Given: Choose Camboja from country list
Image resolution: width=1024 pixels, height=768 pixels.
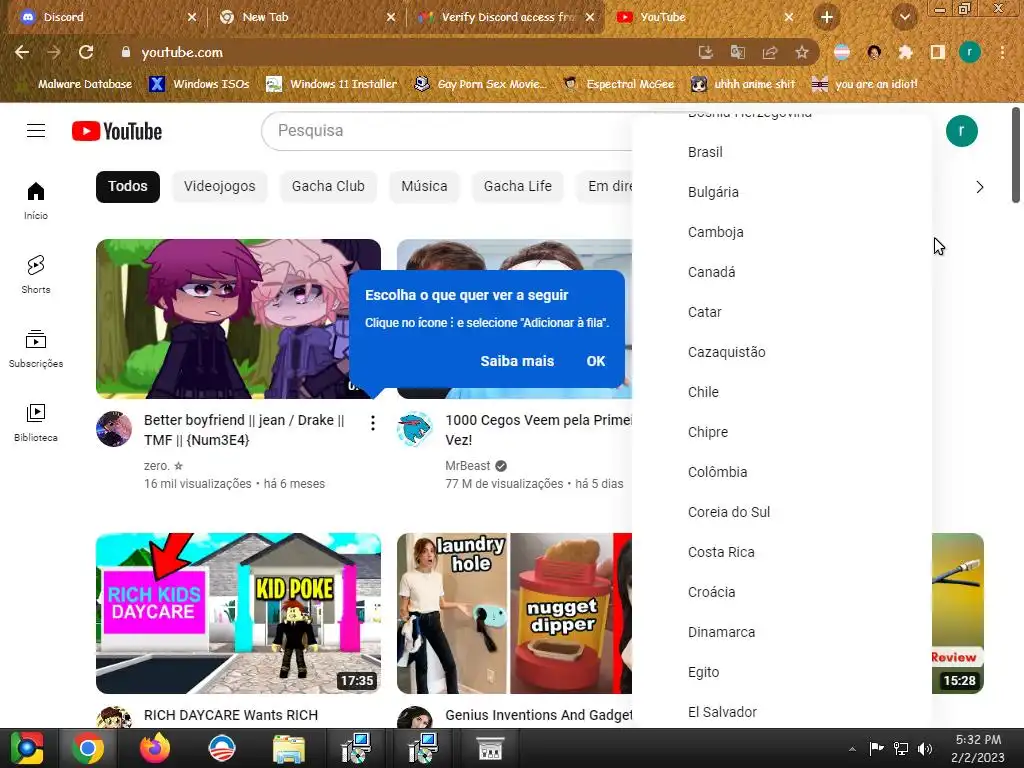Looking at the screenshot, I should pos(782,232).
